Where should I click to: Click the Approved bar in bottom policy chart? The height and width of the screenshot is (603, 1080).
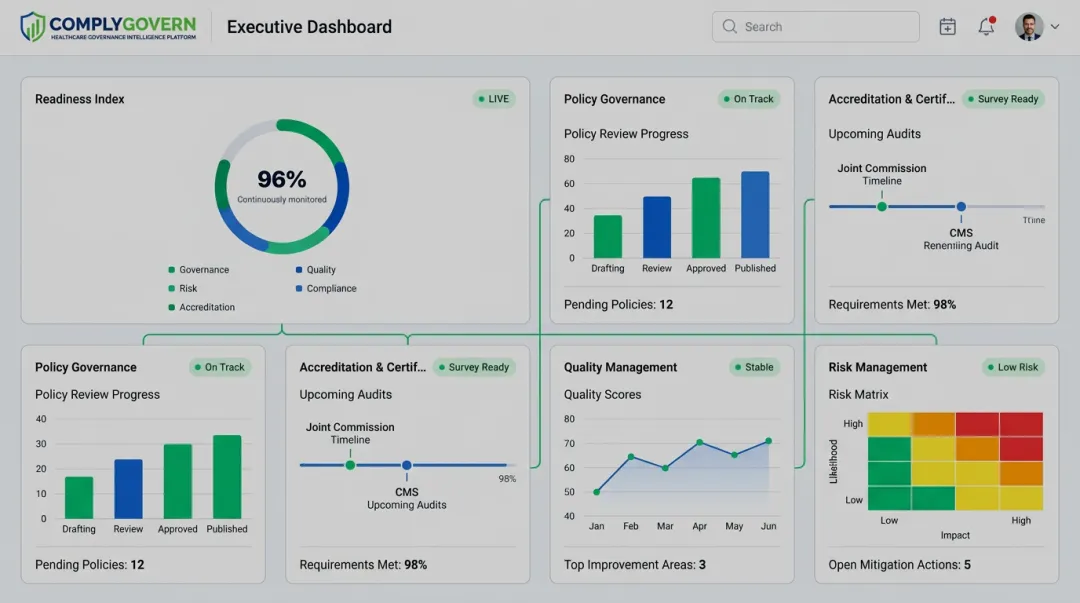pos(178,481)
